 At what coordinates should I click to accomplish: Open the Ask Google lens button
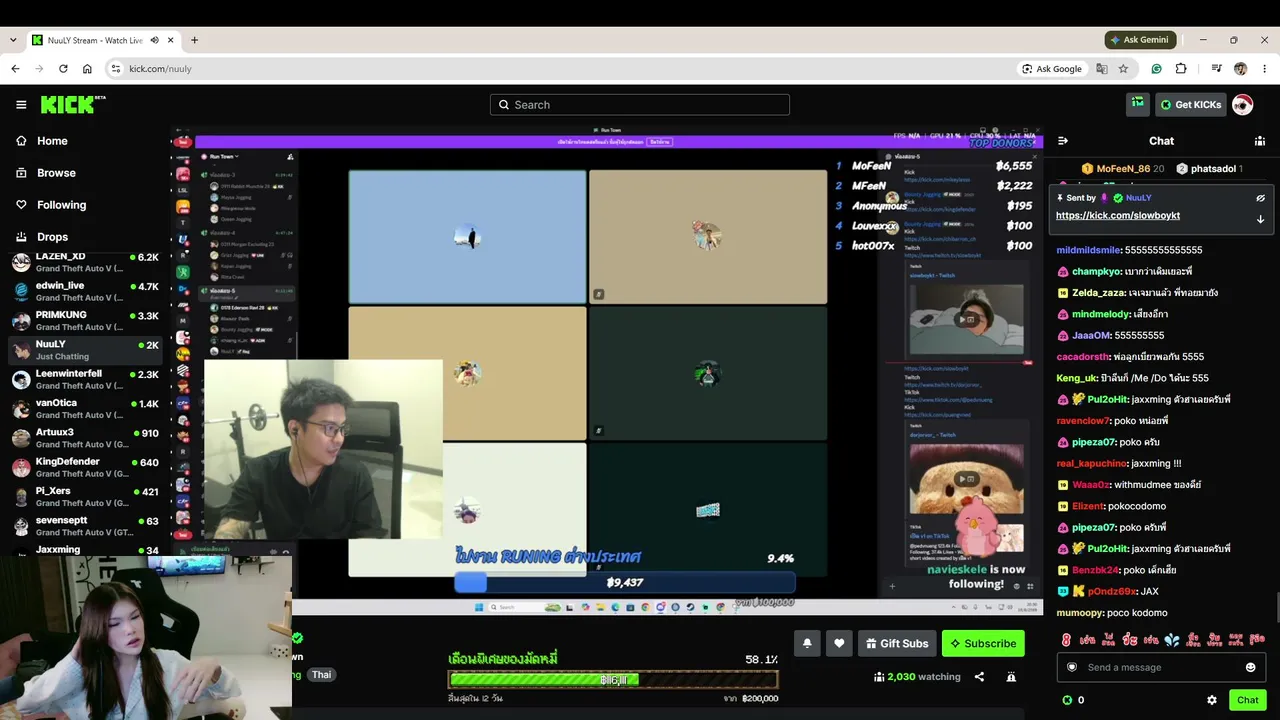(x=1052, y=69)
